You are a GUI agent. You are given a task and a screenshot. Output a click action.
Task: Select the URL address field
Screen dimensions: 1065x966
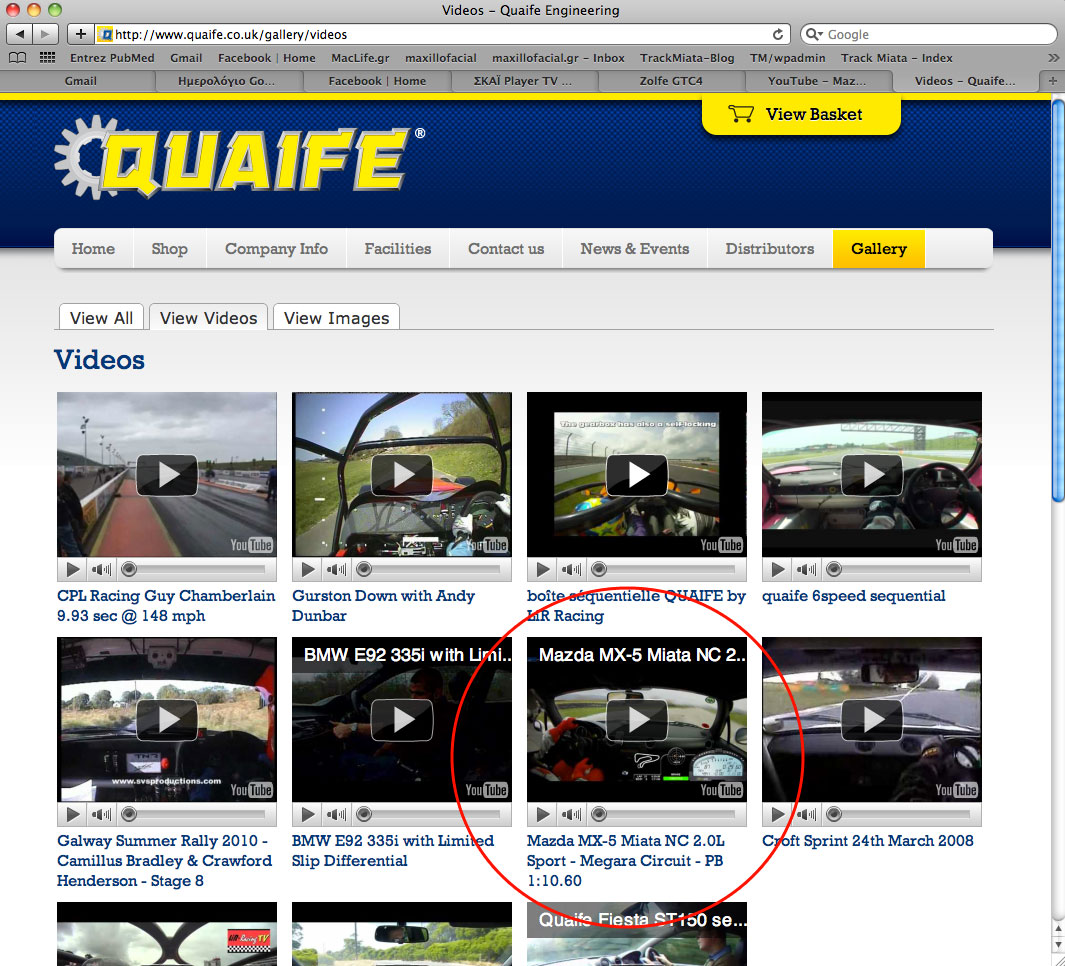click(435, 34)
